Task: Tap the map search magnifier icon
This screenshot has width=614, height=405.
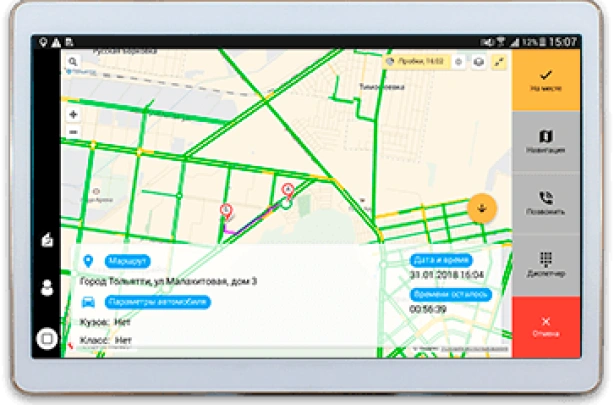Action: click(x=73, y=62)
